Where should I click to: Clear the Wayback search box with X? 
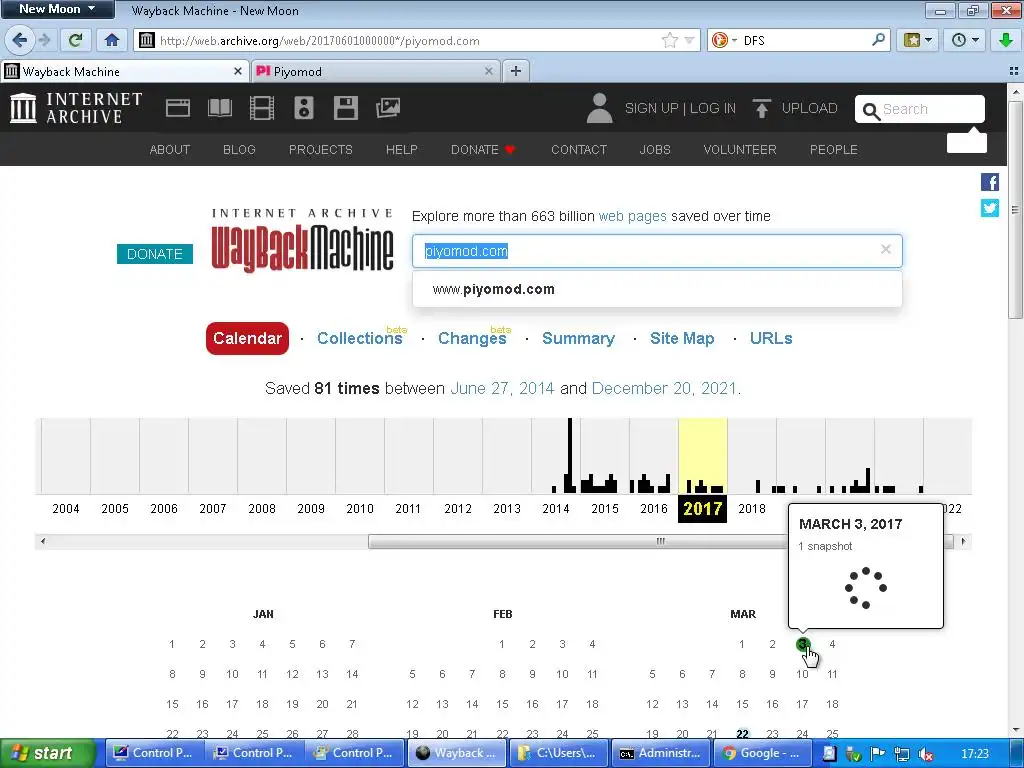886,249
